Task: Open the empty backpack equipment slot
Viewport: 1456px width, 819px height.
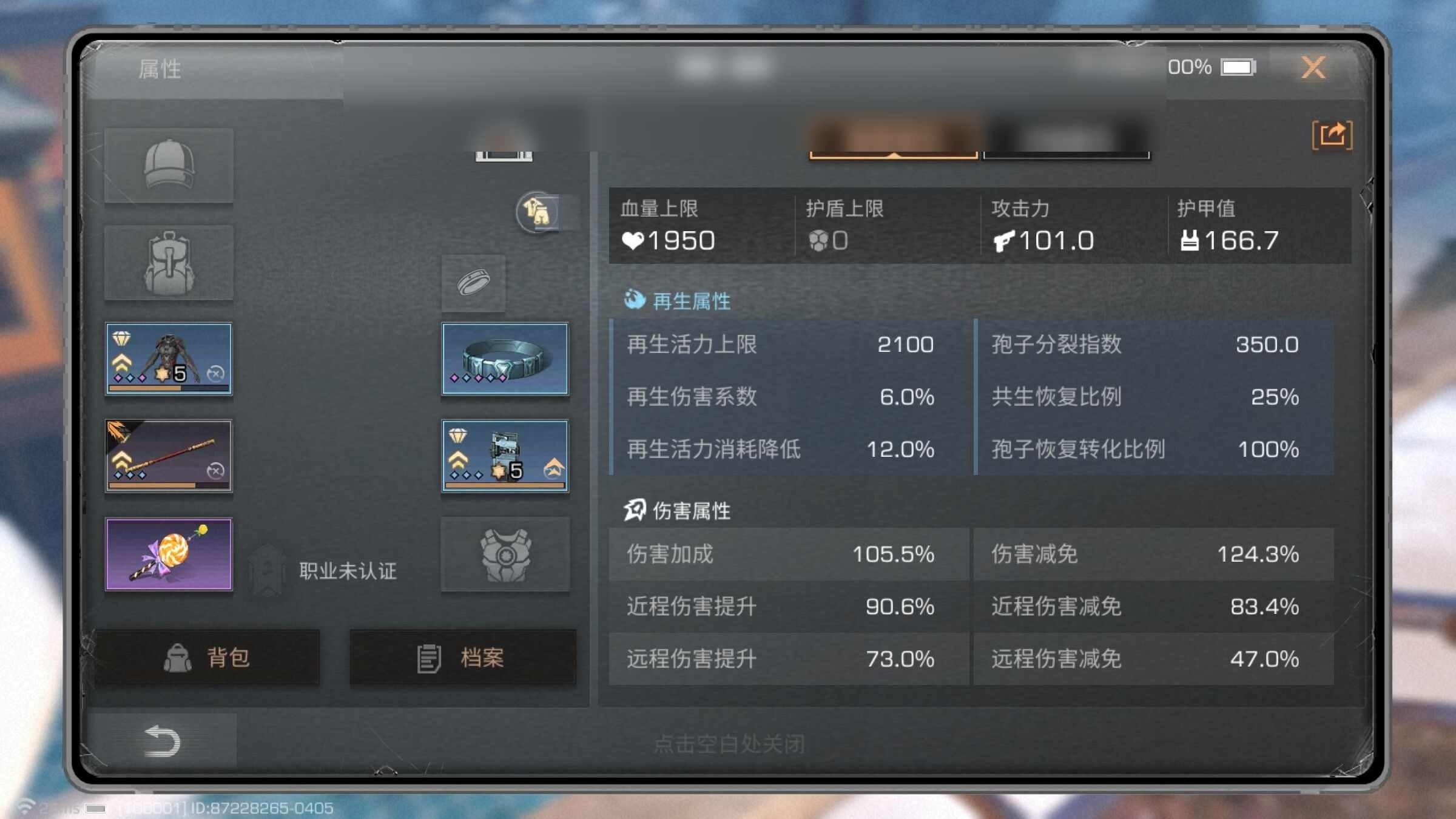Action: [169, 262]
